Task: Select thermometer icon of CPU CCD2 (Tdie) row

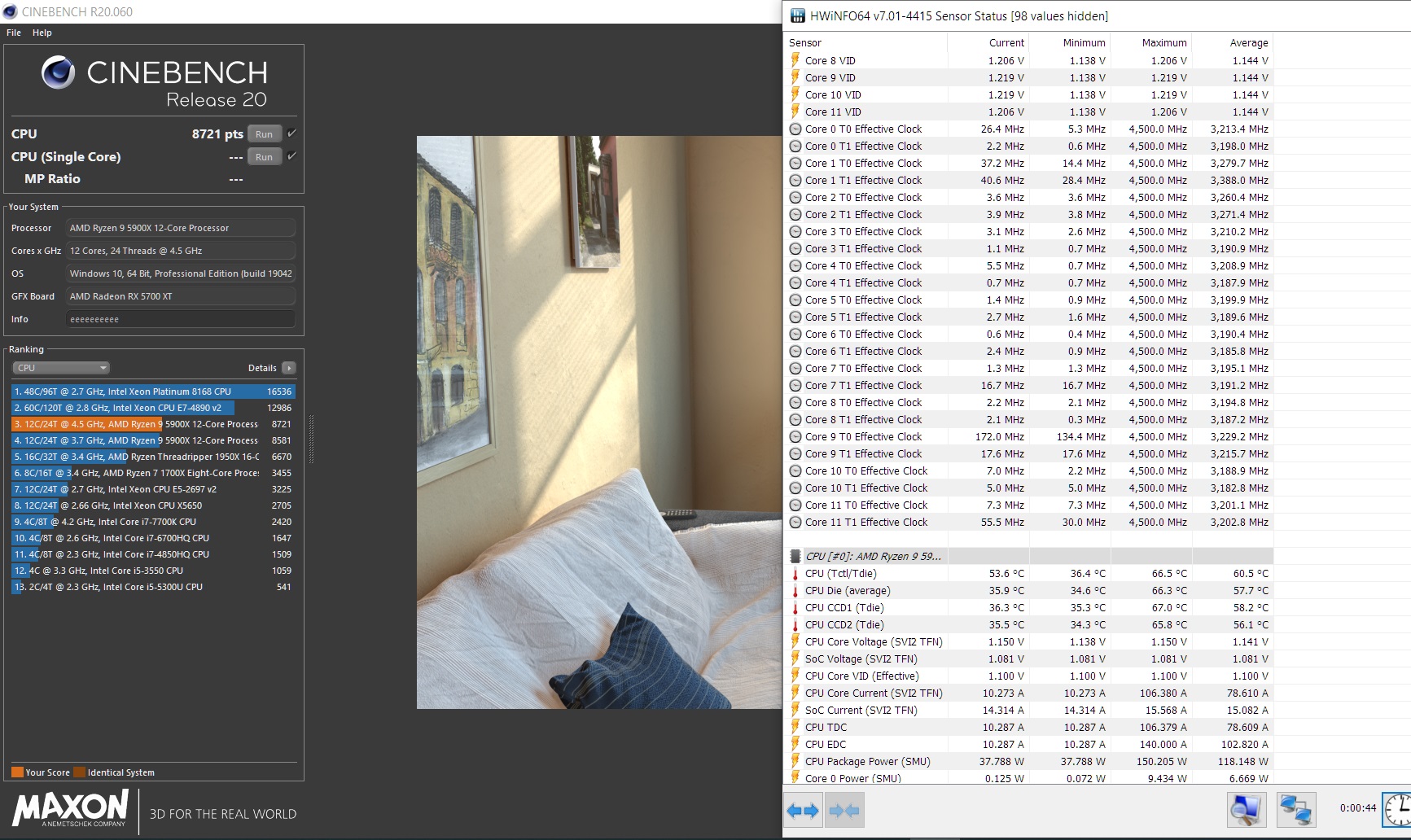Action: 795,624
